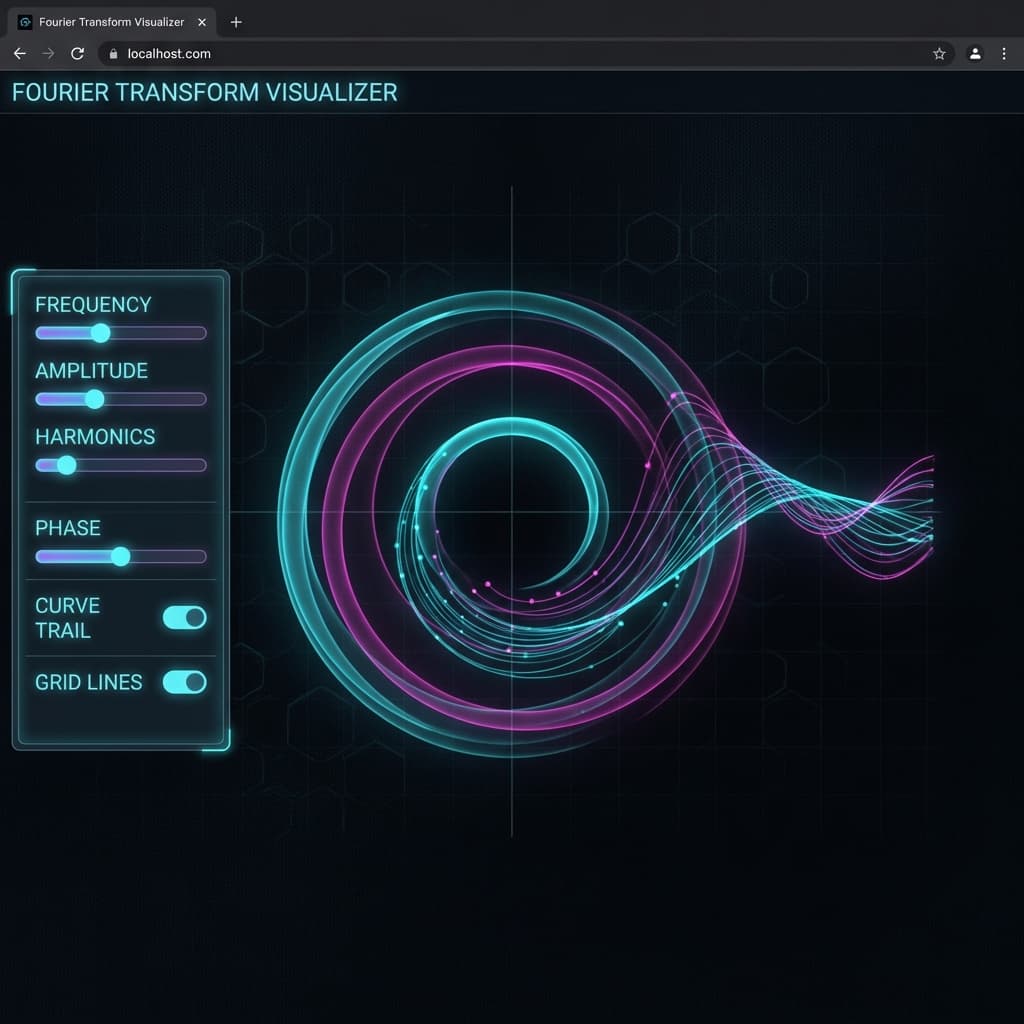This screenshot has width=1024, height=1024.
Task: Click the lock icon in the address bar
Action: click(114, 54)
